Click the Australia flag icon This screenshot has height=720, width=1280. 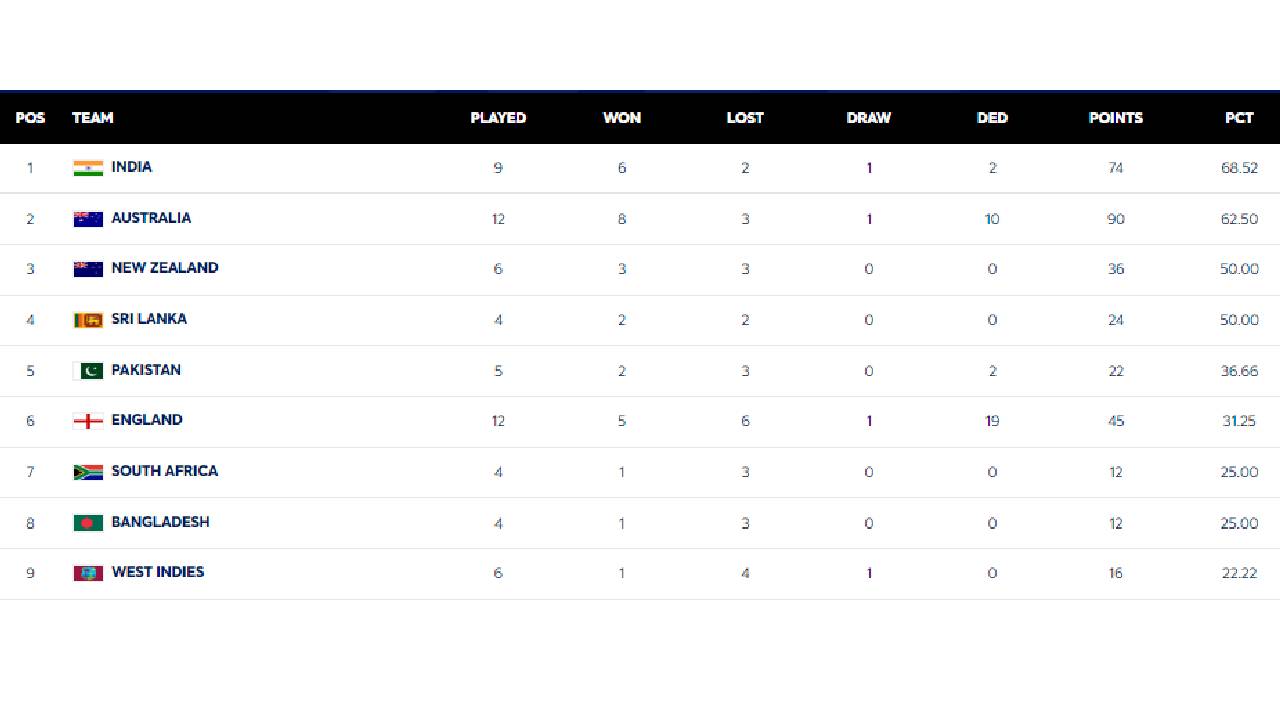88,219
